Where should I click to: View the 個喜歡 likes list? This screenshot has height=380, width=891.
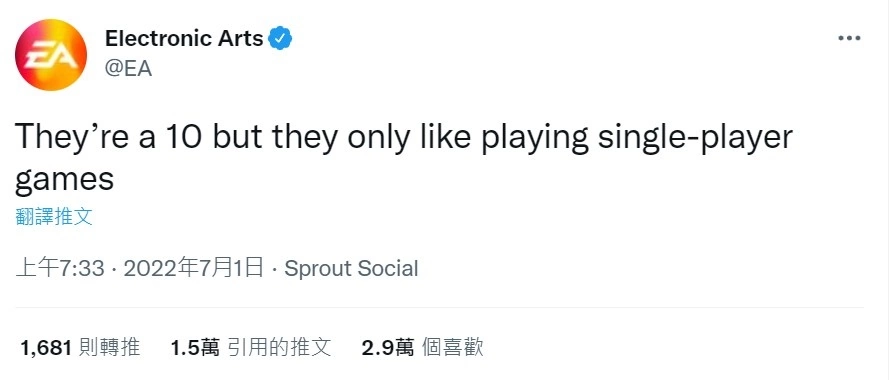point(452,348)
